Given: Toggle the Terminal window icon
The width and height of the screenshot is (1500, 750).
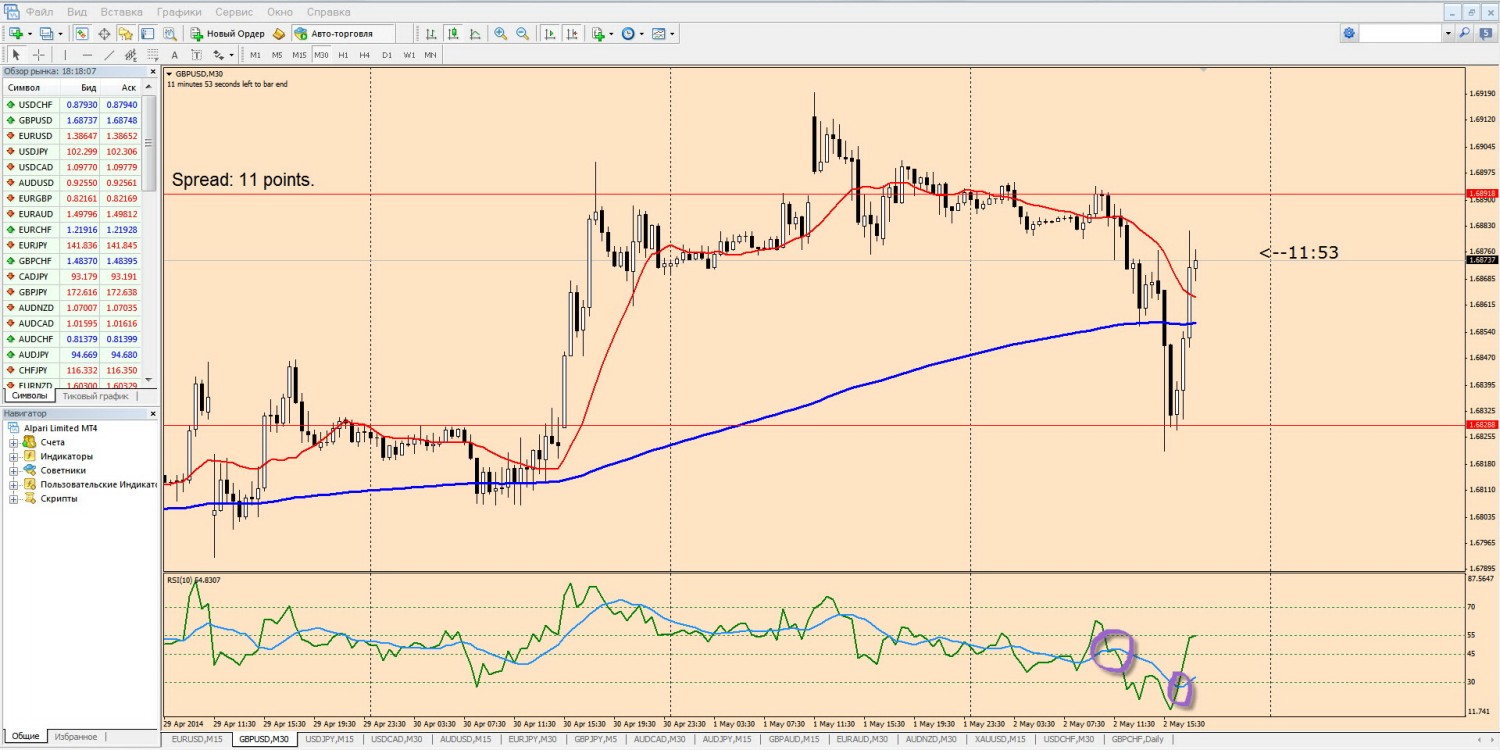Looking at the screenshot, I should pos(147,33).
